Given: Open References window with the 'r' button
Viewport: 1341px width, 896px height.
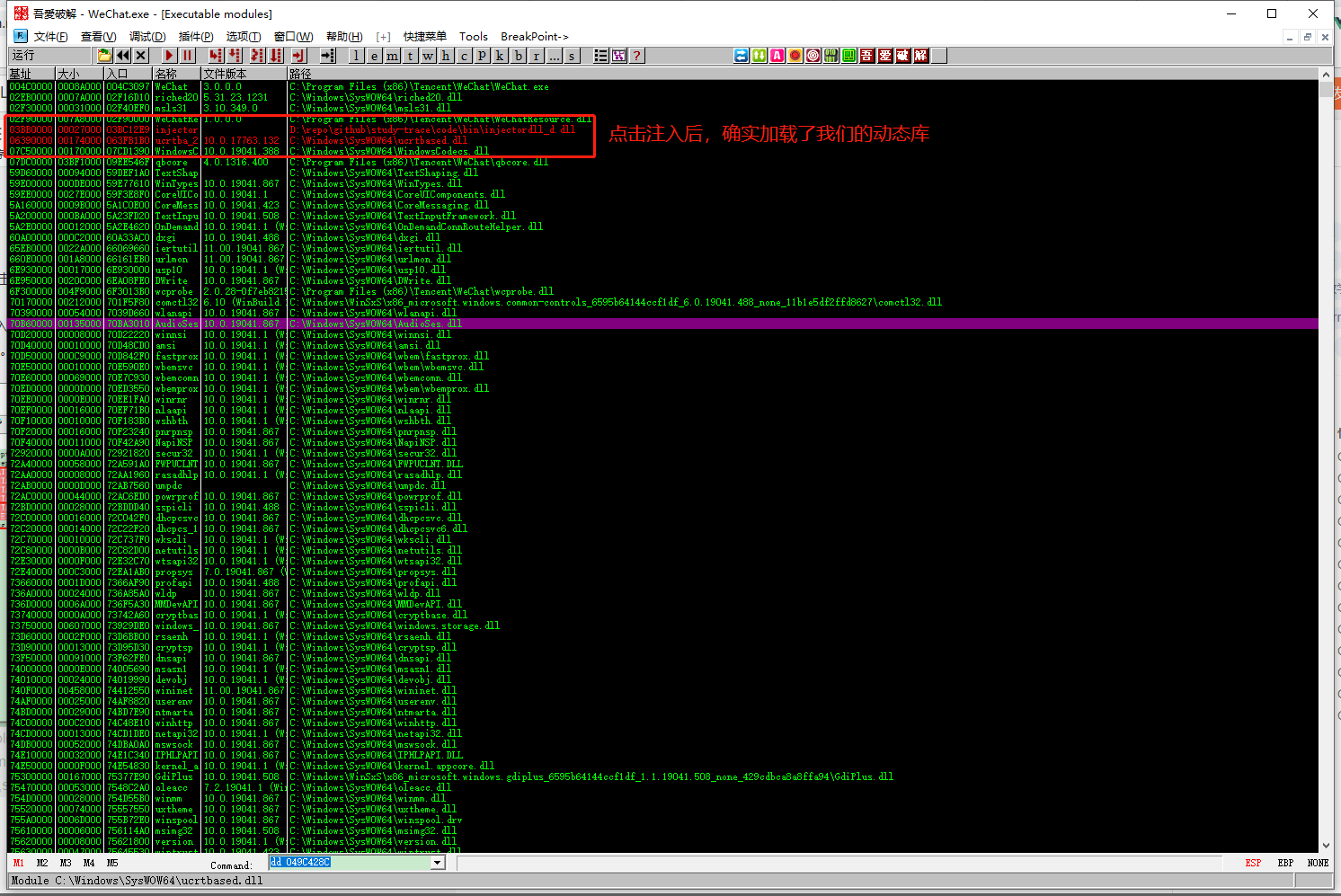Looking at the screenshot, I should pyautogui.click(x=537, y=56).
